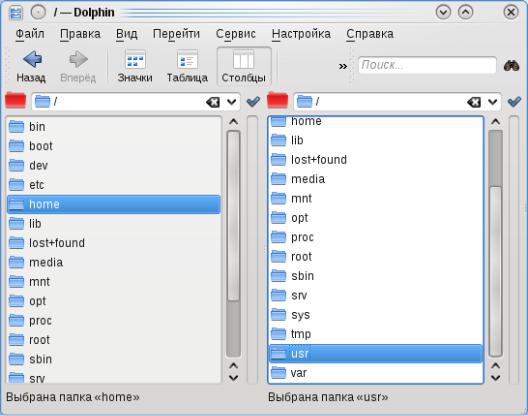Open Вид menu
Viewport: 528px width, 416px height.
(x=127, y=34)
